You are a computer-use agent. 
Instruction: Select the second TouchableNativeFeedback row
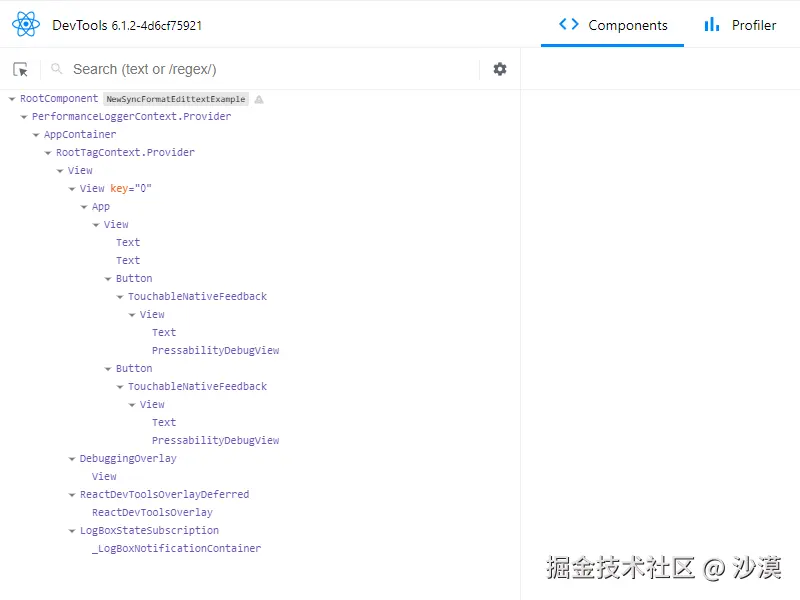[197, 386]
